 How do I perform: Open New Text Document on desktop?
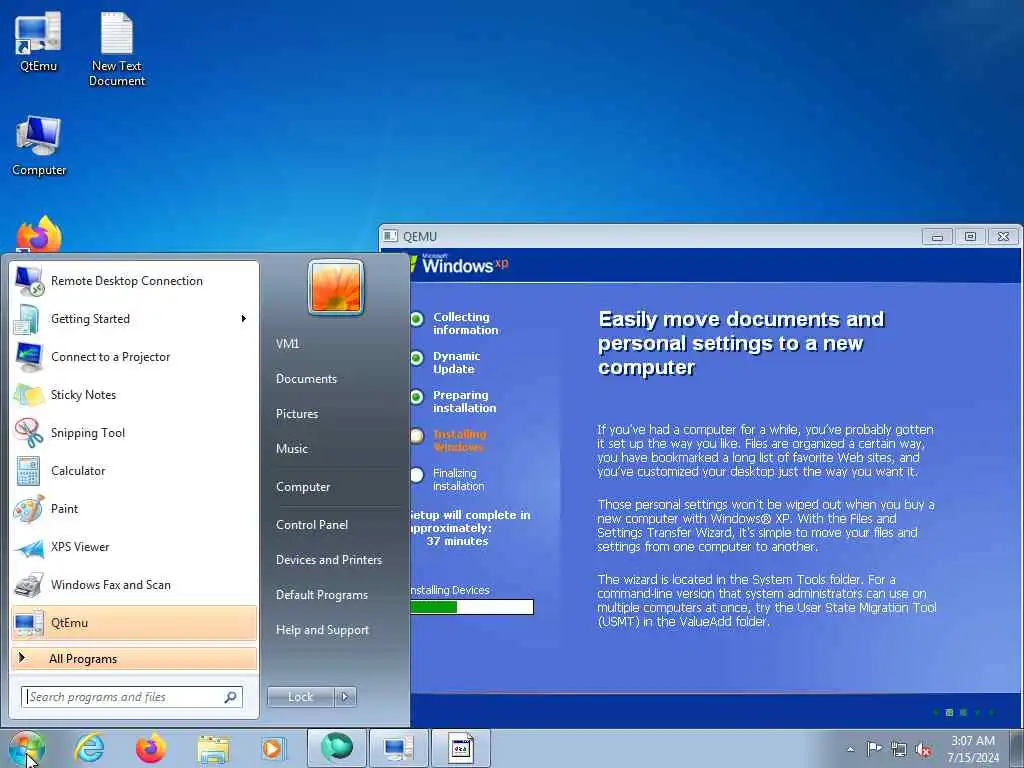(117, 49)
